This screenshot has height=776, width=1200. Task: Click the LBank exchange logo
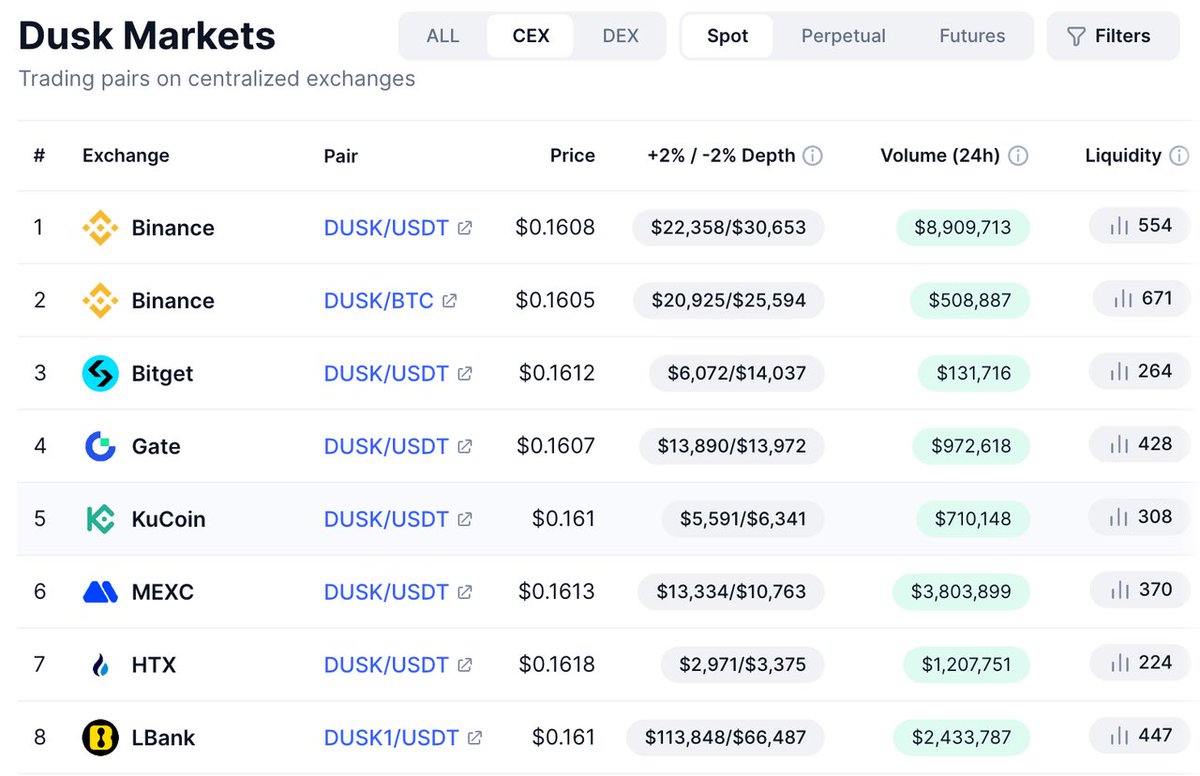pos(100,738)
